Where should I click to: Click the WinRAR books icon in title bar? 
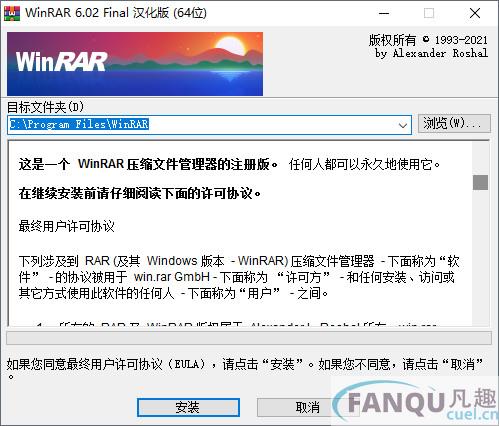click(12, 13)
